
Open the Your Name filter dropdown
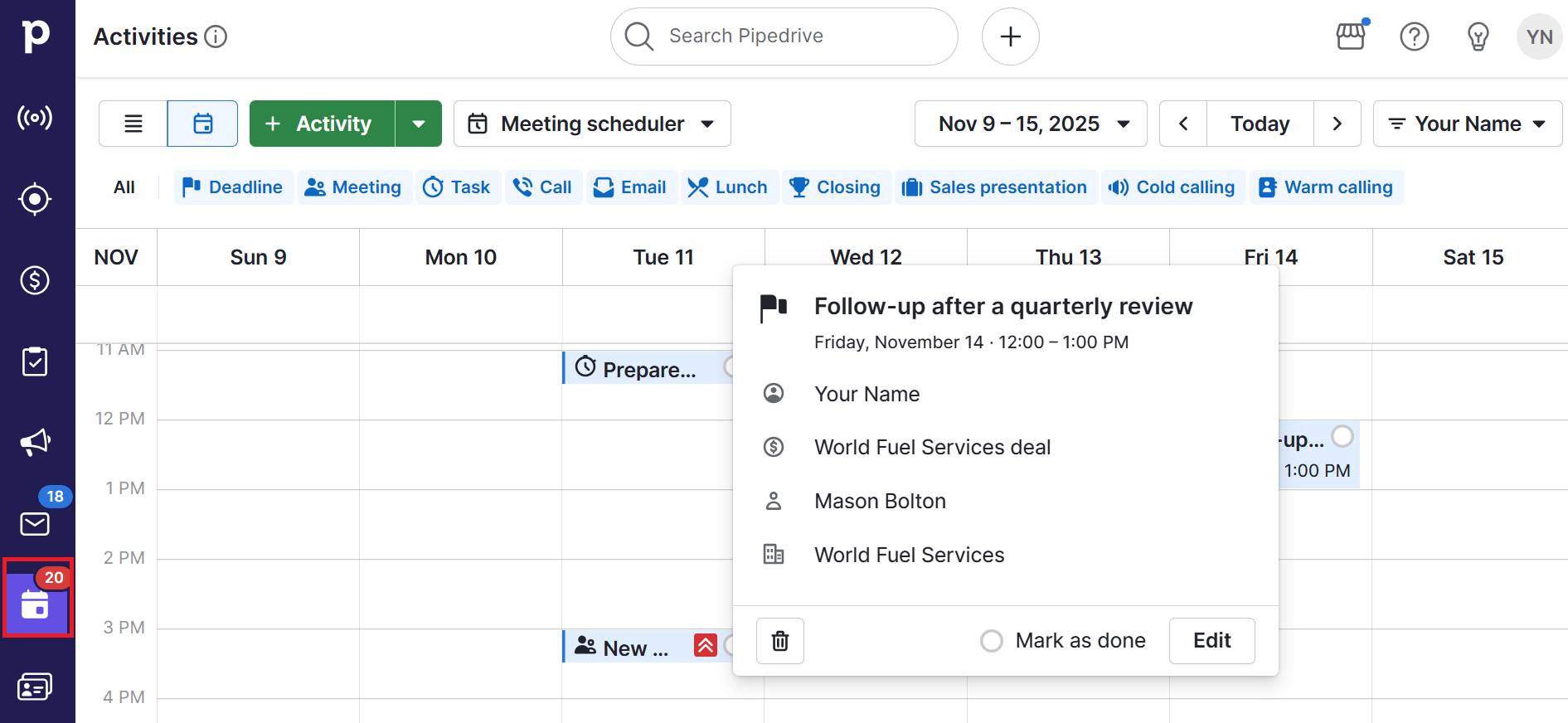click(1468, 124)
